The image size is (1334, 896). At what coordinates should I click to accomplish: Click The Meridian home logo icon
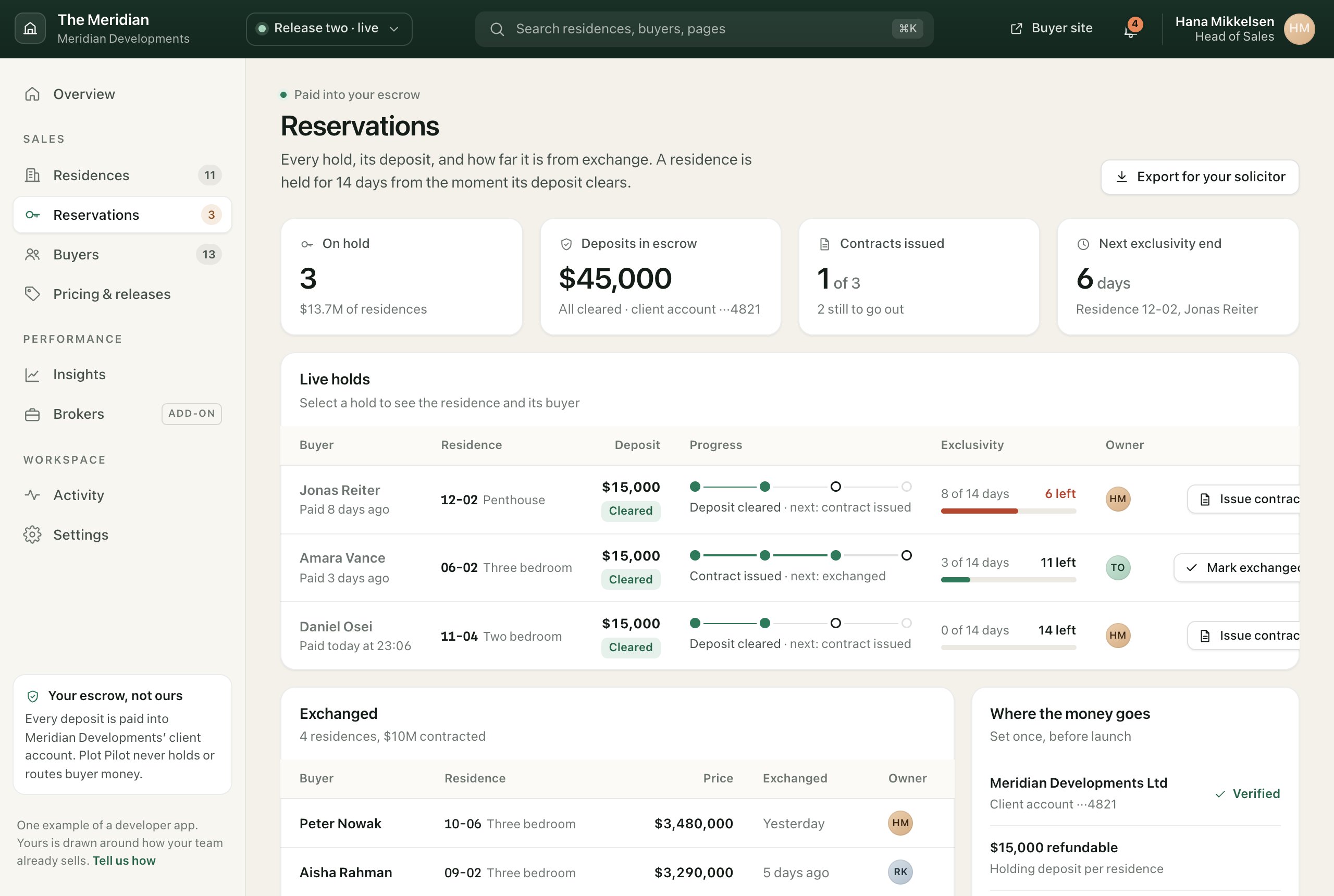[x=30, y=29]
